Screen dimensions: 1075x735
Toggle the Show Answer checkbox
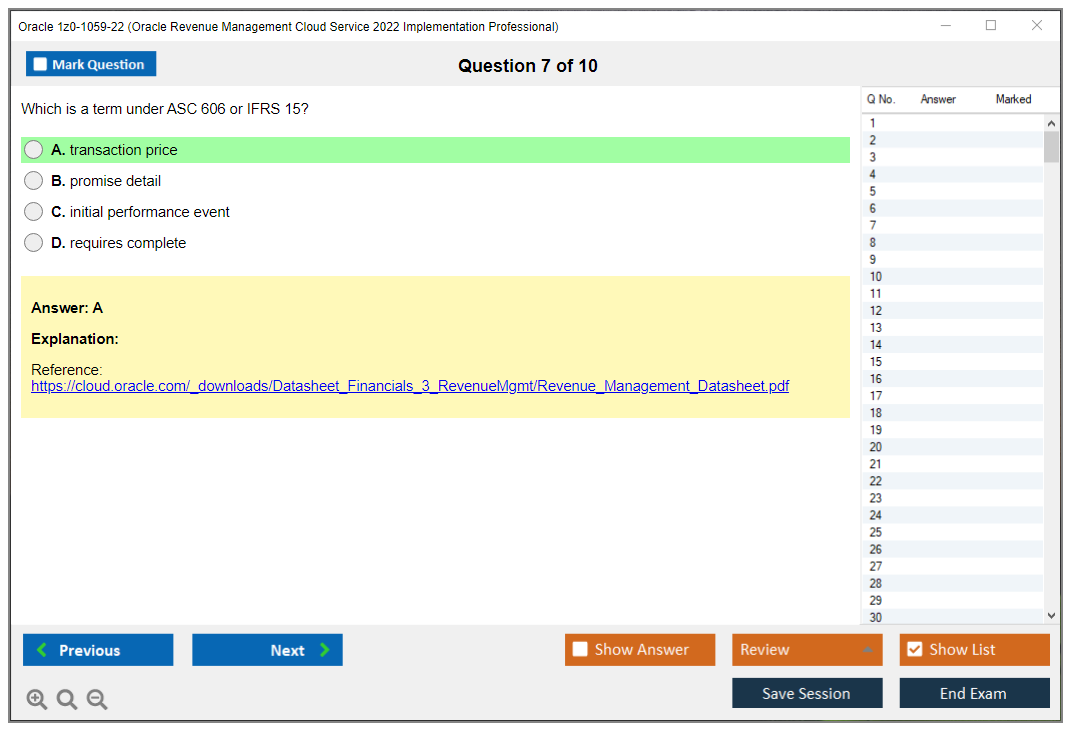(x=581, y=650)
